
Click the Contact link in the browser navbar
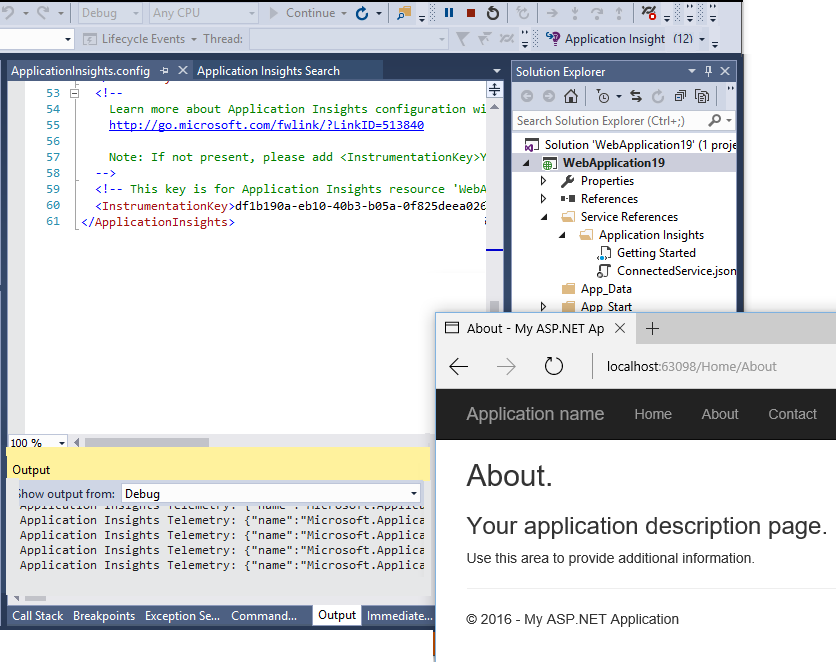792,414
